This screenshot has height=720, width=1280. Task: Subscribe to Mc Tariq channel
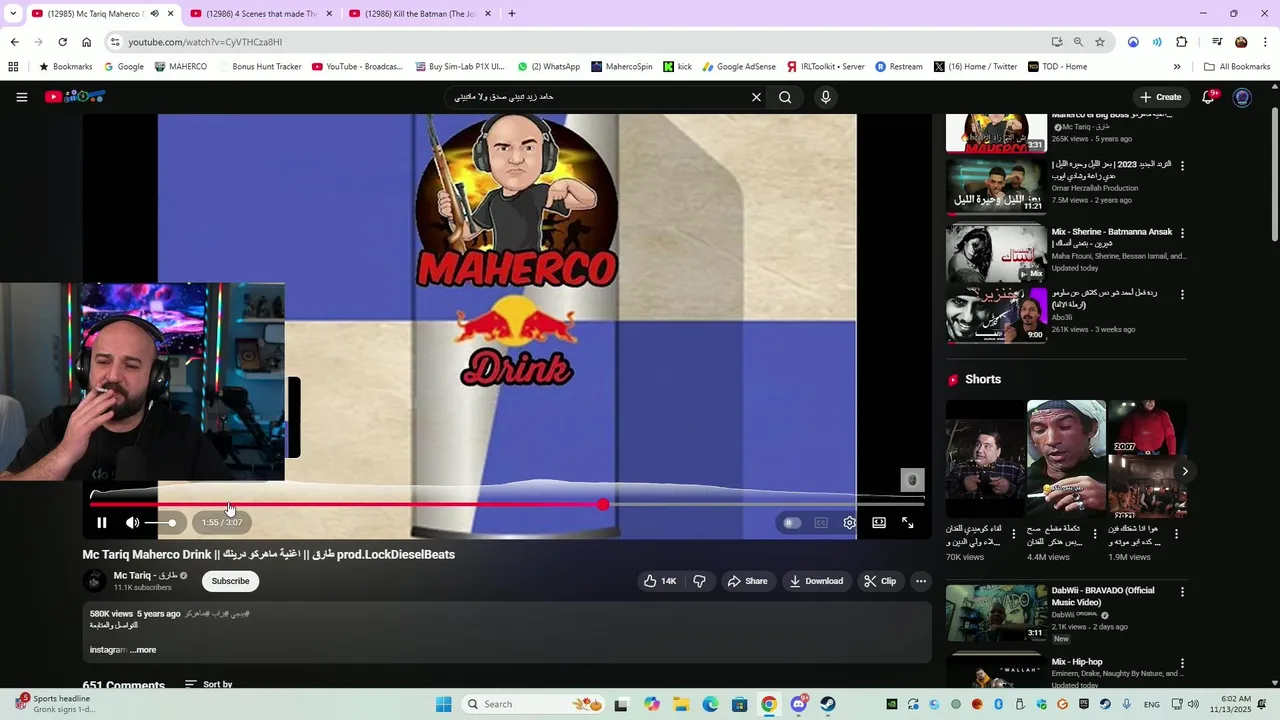tap(230, 581)
